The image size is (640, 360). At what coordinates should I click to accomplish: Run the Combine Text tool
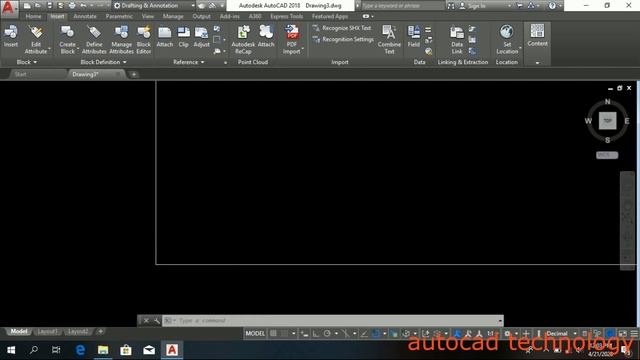389,39
